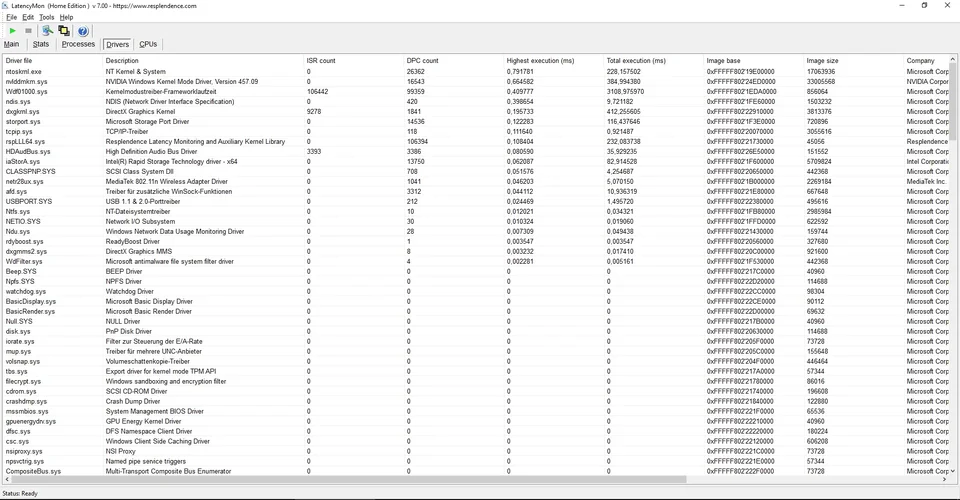This screenshot has width=960, height=500.
Task: Select the ndis.sys driver row
Action: tap(476, 102)
